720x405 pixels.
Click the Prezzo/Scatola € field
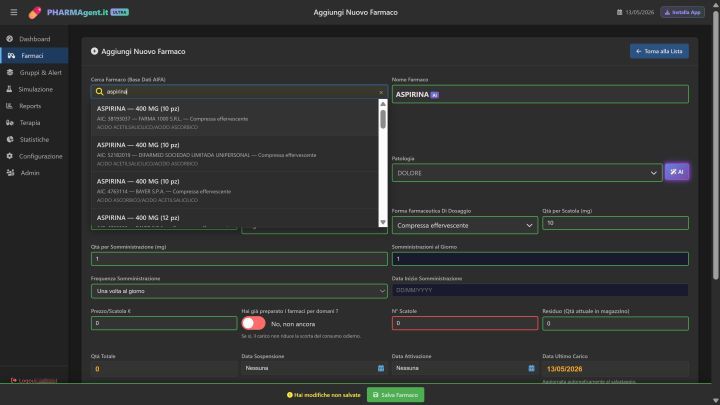[x=164, y=323]
